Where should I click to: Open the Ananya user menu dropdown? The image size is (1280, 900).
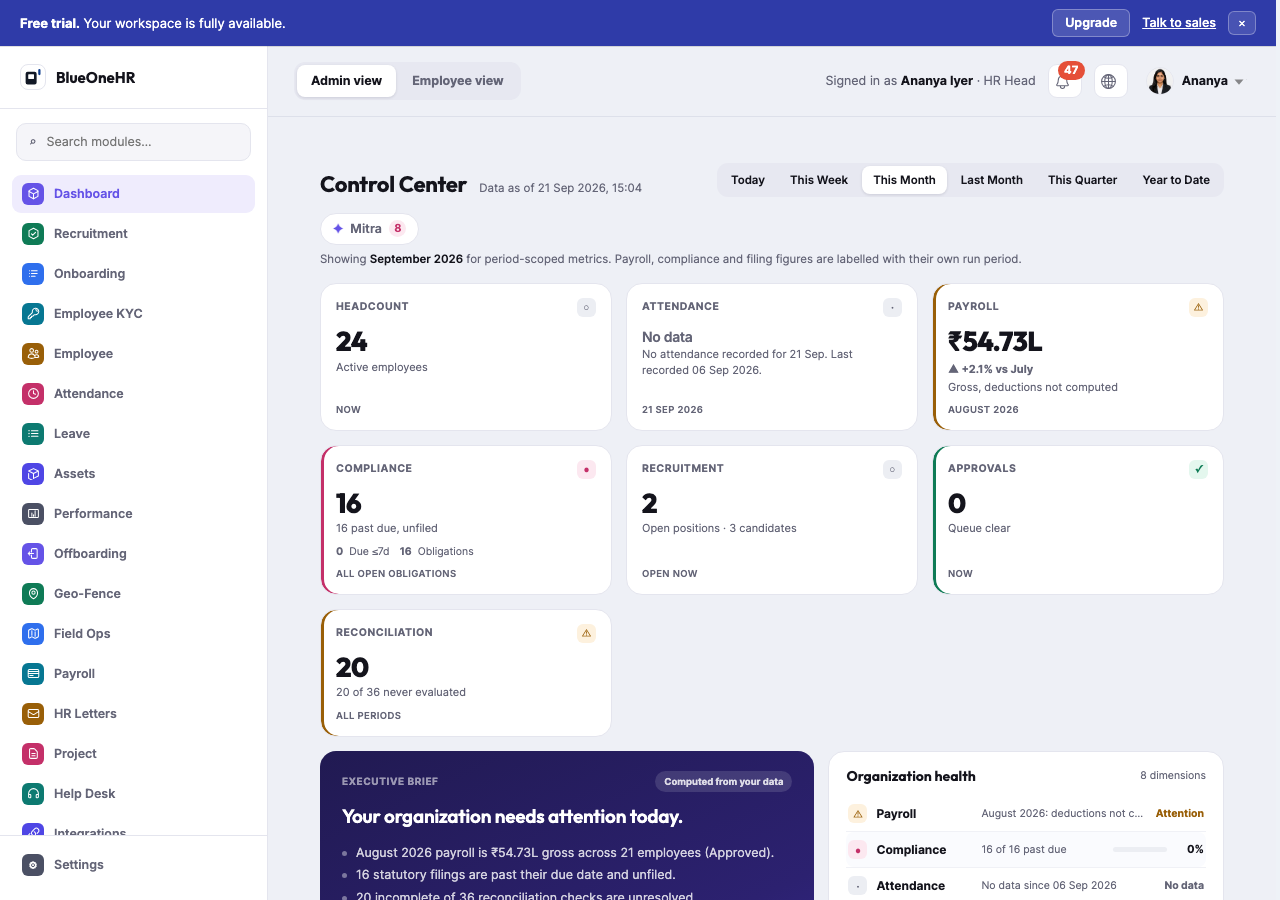tap(1196, 81)
